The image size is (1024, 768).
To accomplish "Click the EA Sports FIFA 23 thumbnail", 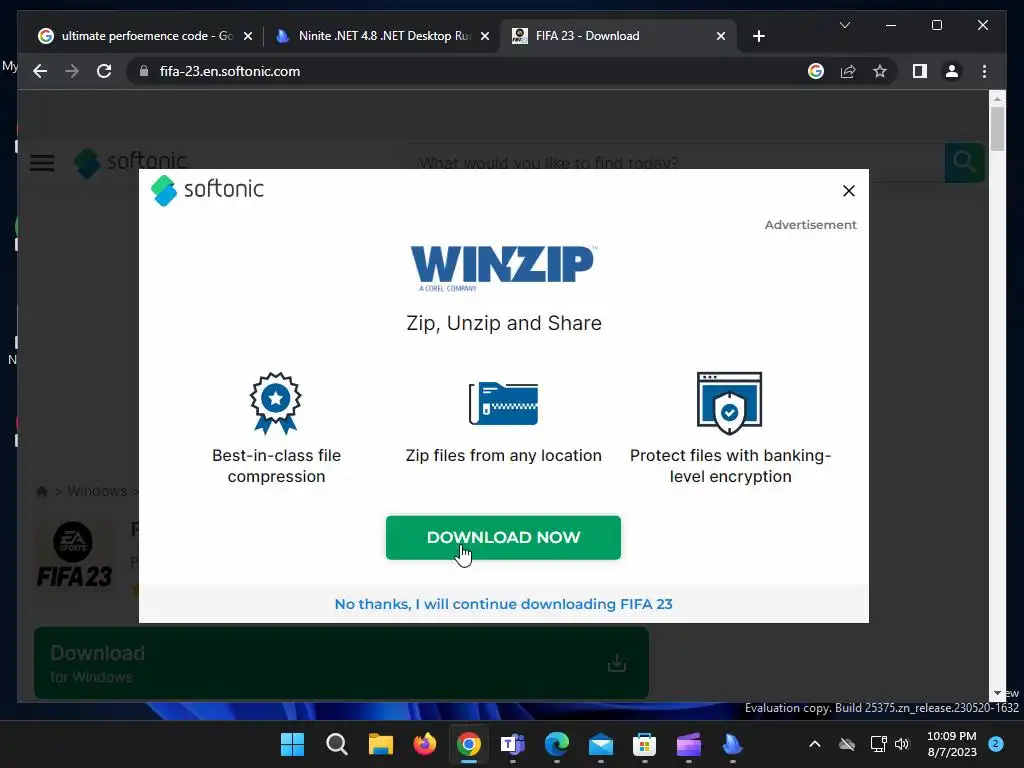I will [x=74, y=554].
